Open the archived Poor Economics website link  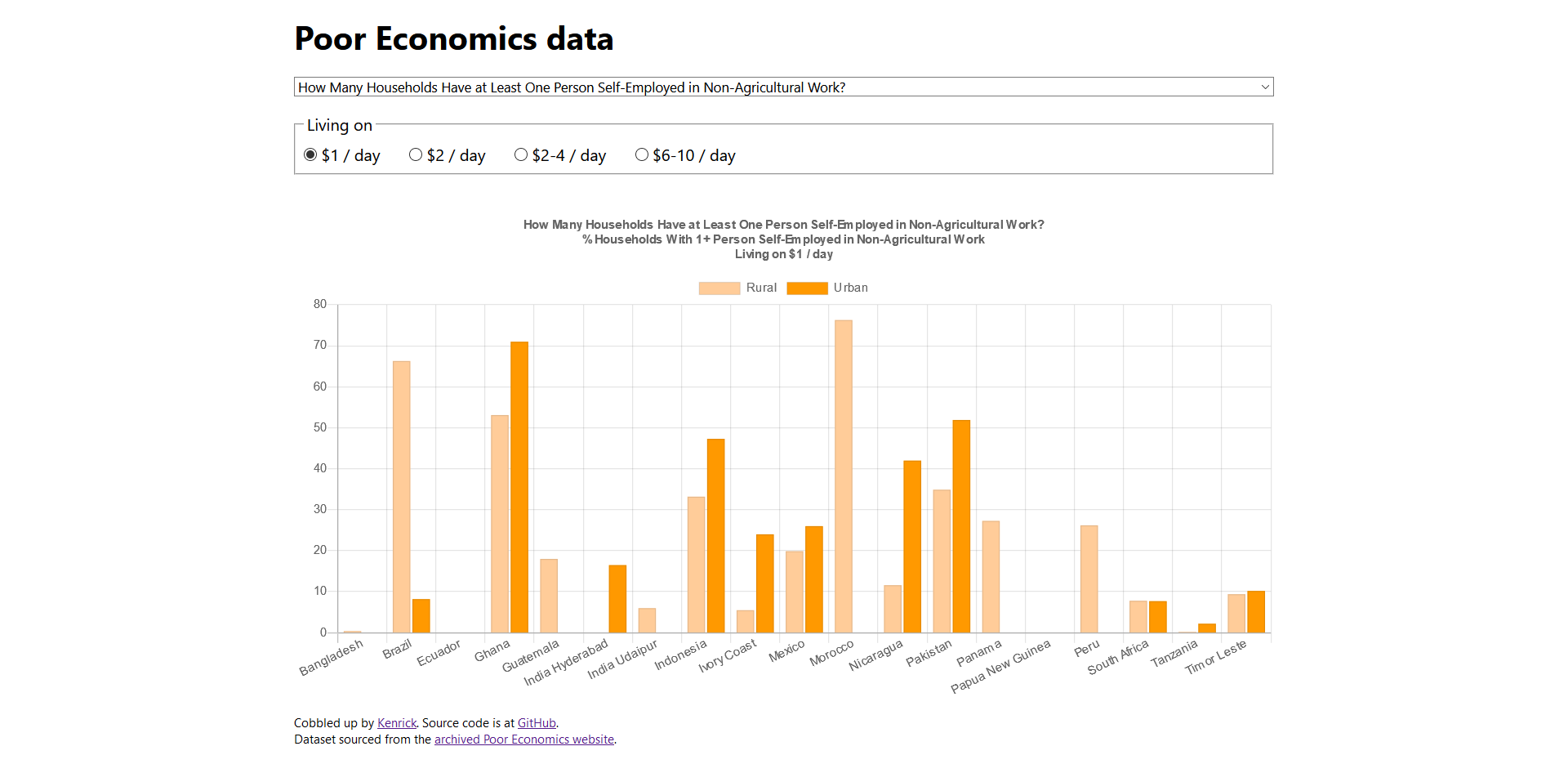pyautogui.click(x=523, y=739)
